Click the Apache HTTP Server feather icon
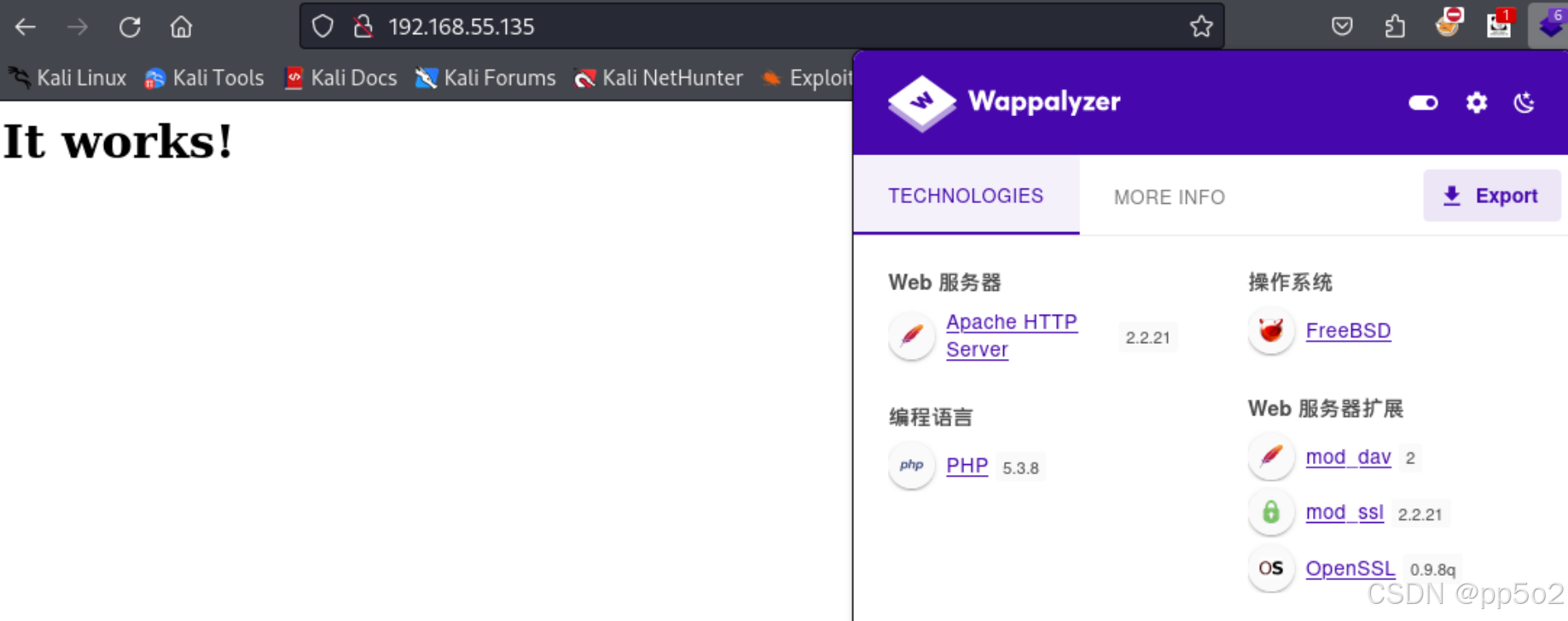Viewport: 1568px width, 621px height. tap(912, 335)
